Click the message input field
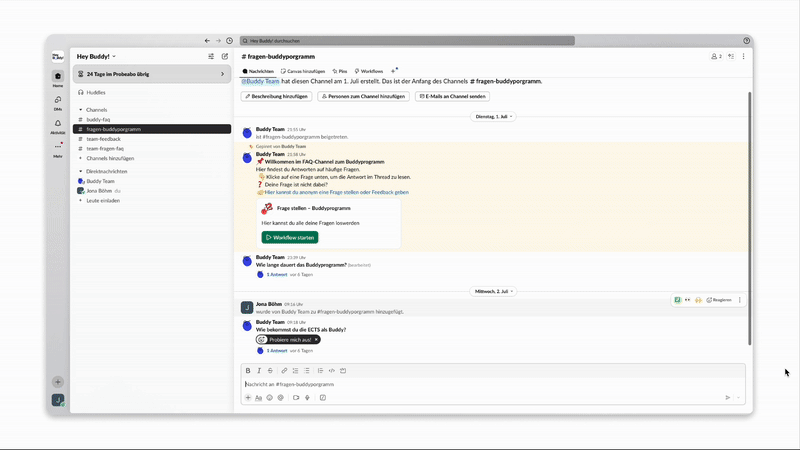Screen dimensions: 800x450 pos(480,384)
